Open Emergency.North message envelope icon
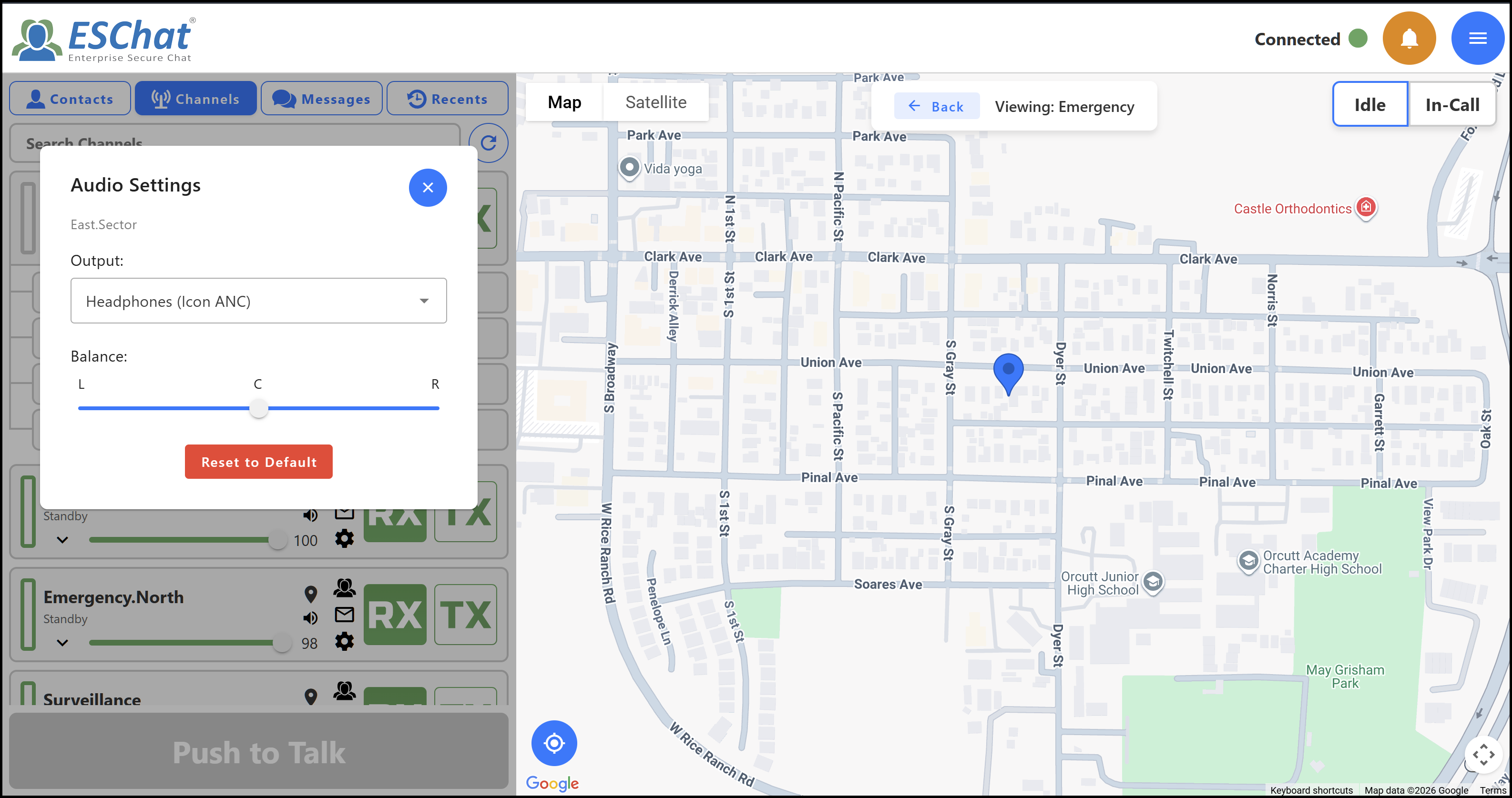The image size is (1512, 798). [344, 615]
